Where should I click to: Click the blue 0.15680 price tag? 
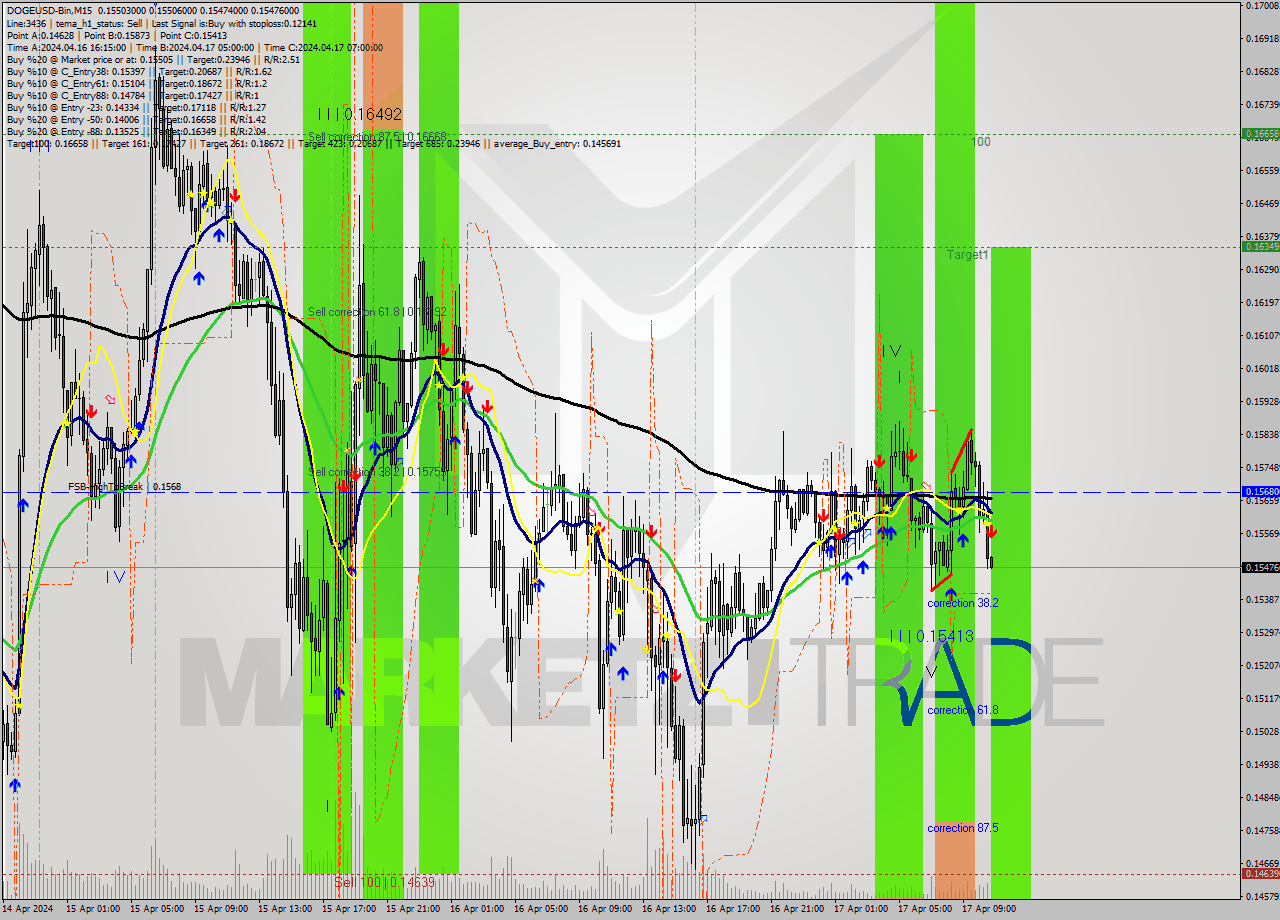(x=1260, y=492)
